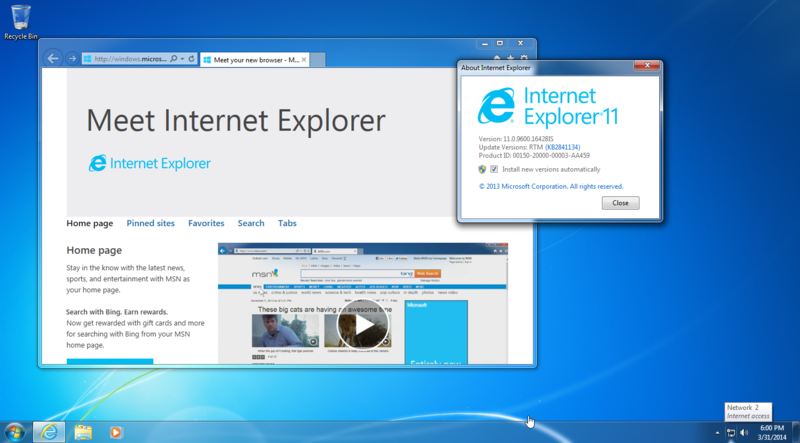Open the address bar autocomplete dropdown arrow
Image resolution: width=800 pixels, height=443 pixels.
click(x=182, y=59)
